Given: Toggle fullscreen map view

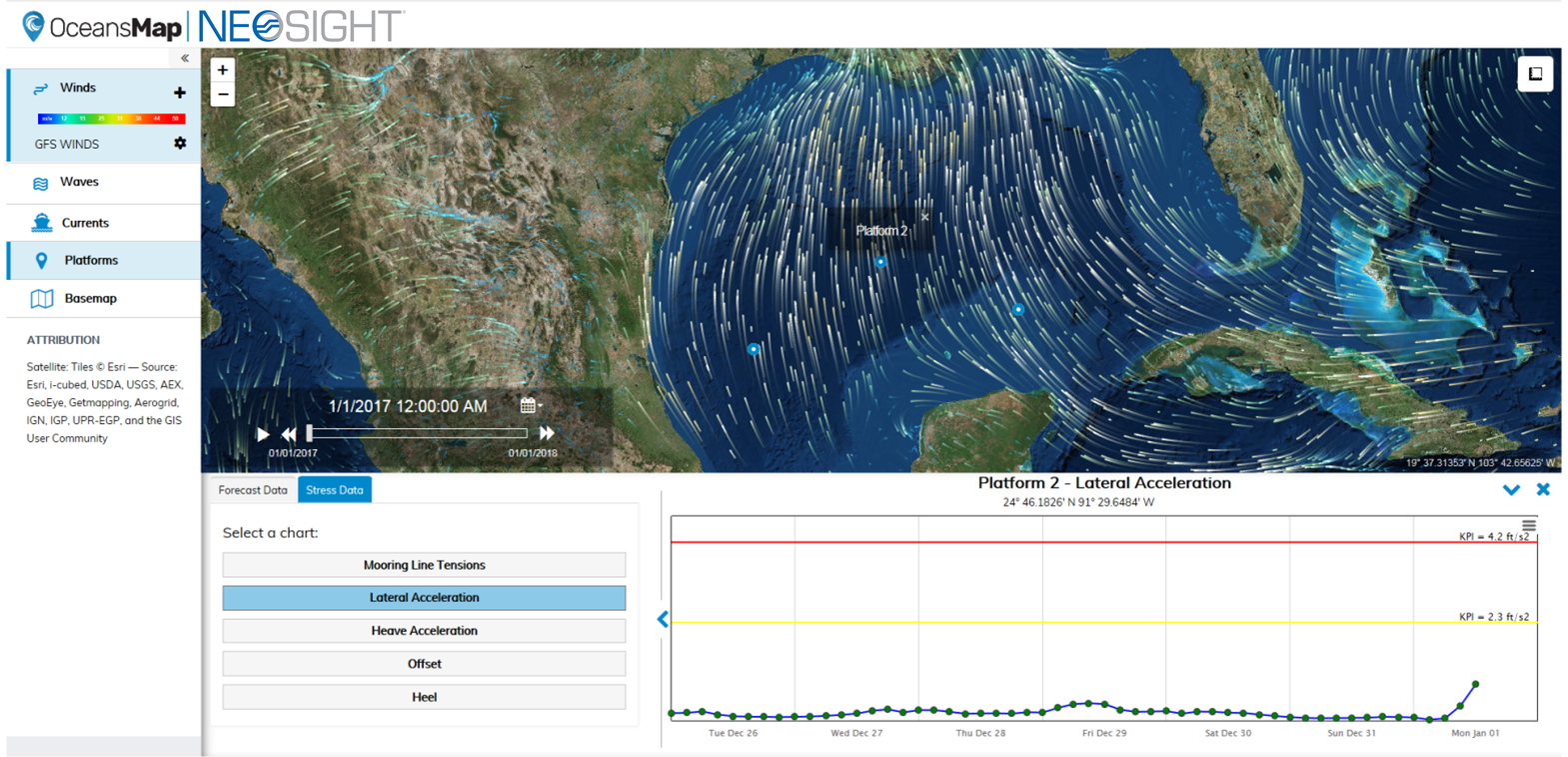Looking at the screenshot, I should click(x=1535, y=74).
